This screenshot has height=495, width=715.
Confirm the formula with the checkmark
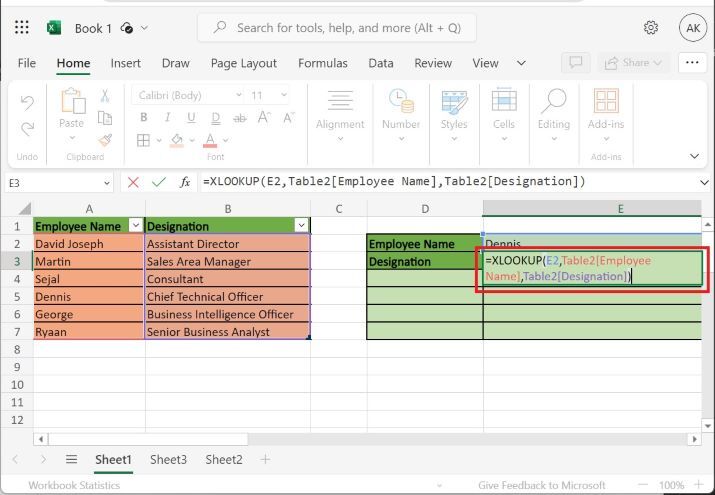159,182
